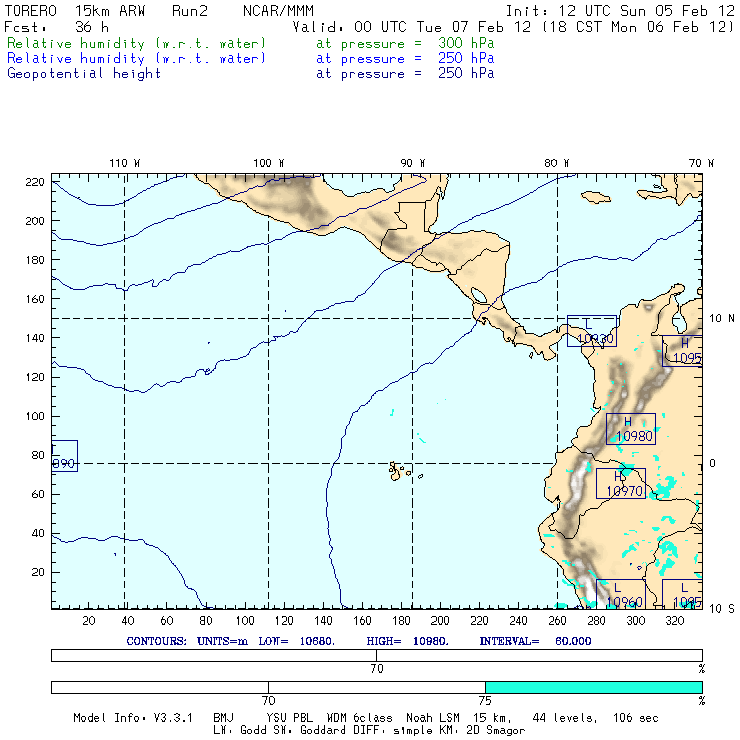Click the "75" label under the lower color bar
Viewport: 740px width, 740px height.
tap(485, 700)
